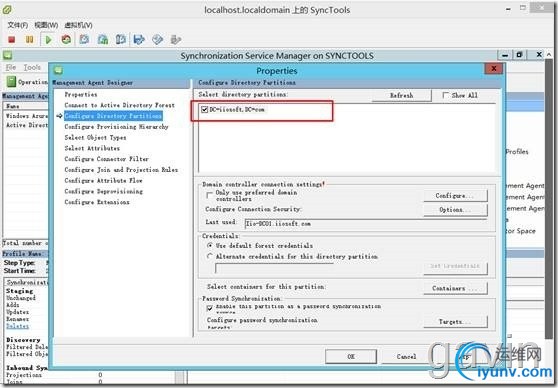
Task: Select Configure Directory Partitions page
Action: [113, 116]
